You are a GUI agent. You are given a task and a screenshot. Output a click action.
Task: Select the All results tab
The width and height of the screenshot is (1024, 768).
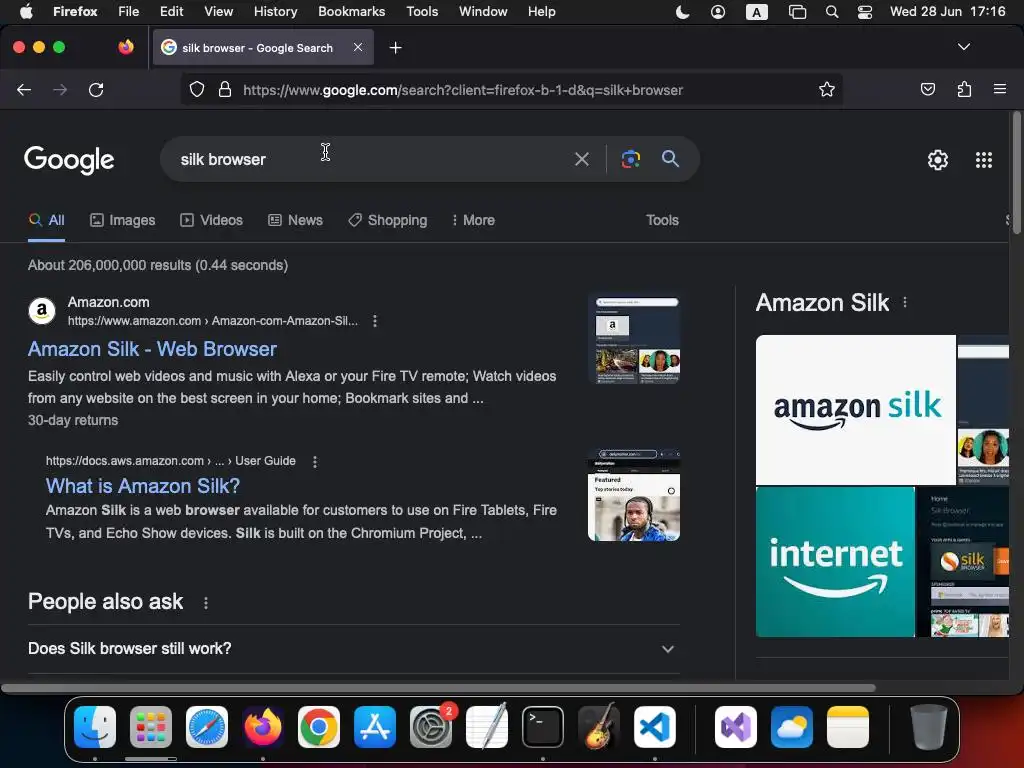46,220
